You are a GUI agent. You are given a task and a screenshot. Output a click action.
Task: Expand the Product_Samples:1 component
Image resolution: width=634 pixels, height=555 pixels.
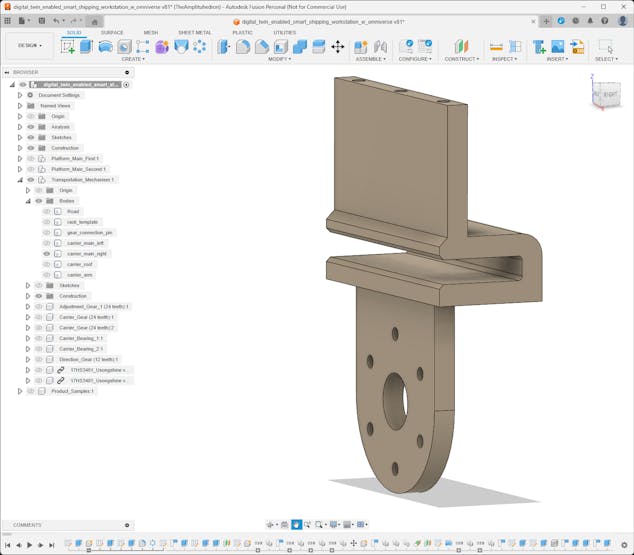pyautogui.click(x=19, y=391)
